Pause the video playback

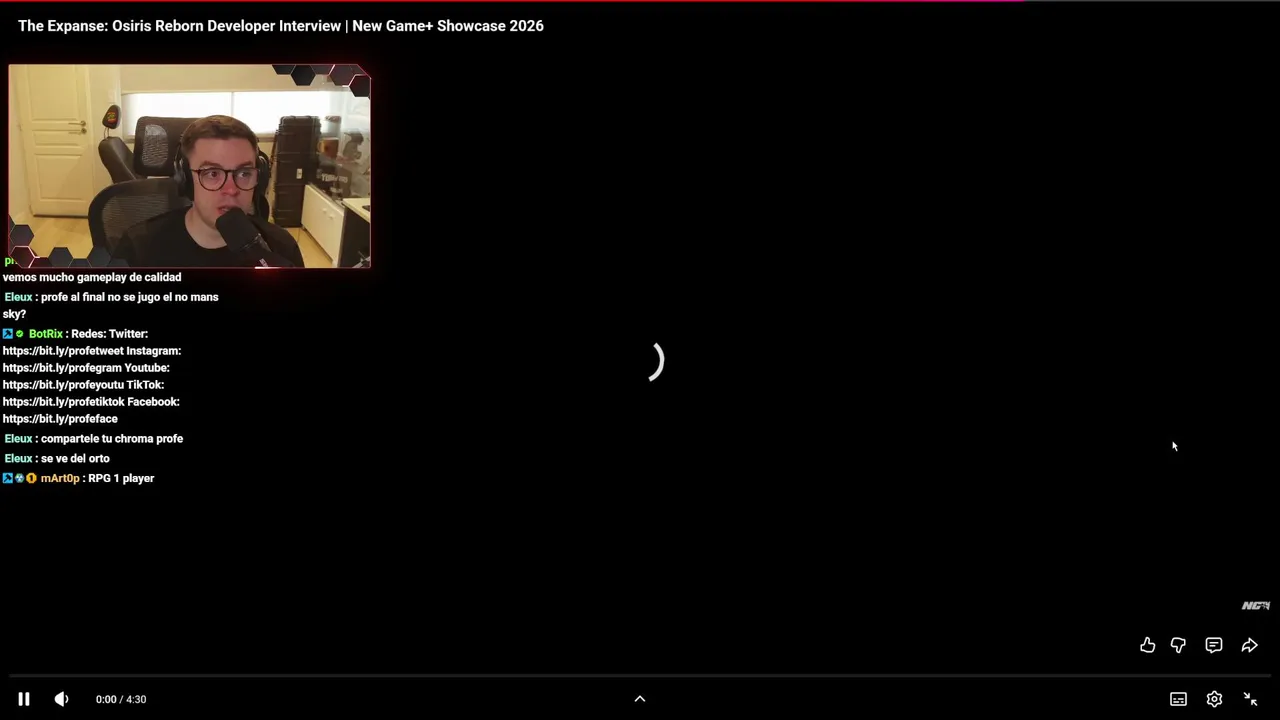24,699
